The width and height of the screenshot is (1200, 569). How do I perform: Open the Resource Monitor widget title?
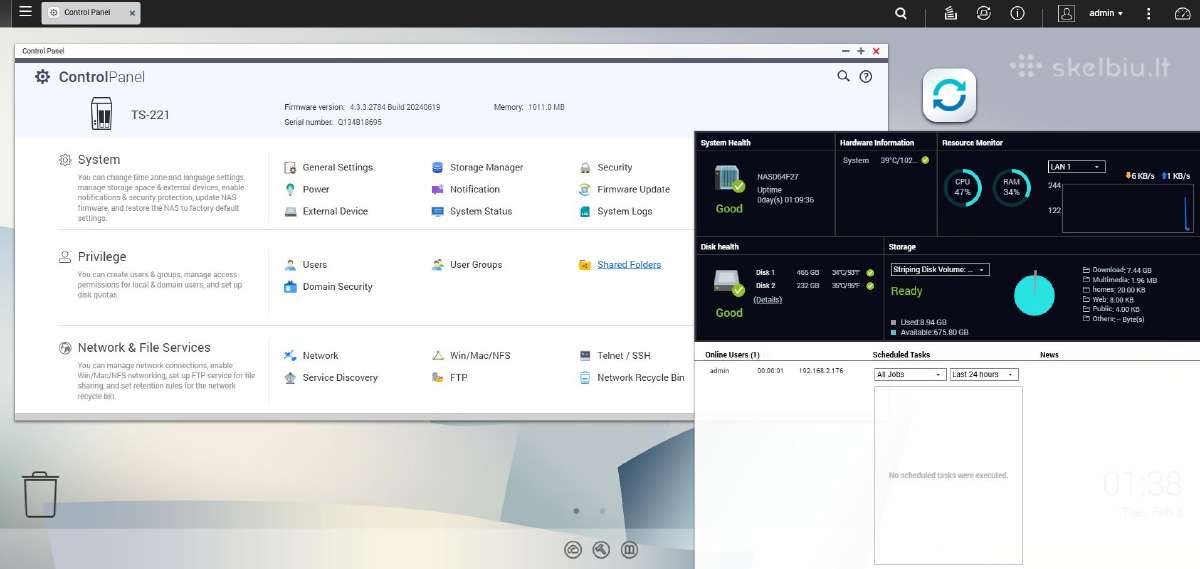coord(973,143)
